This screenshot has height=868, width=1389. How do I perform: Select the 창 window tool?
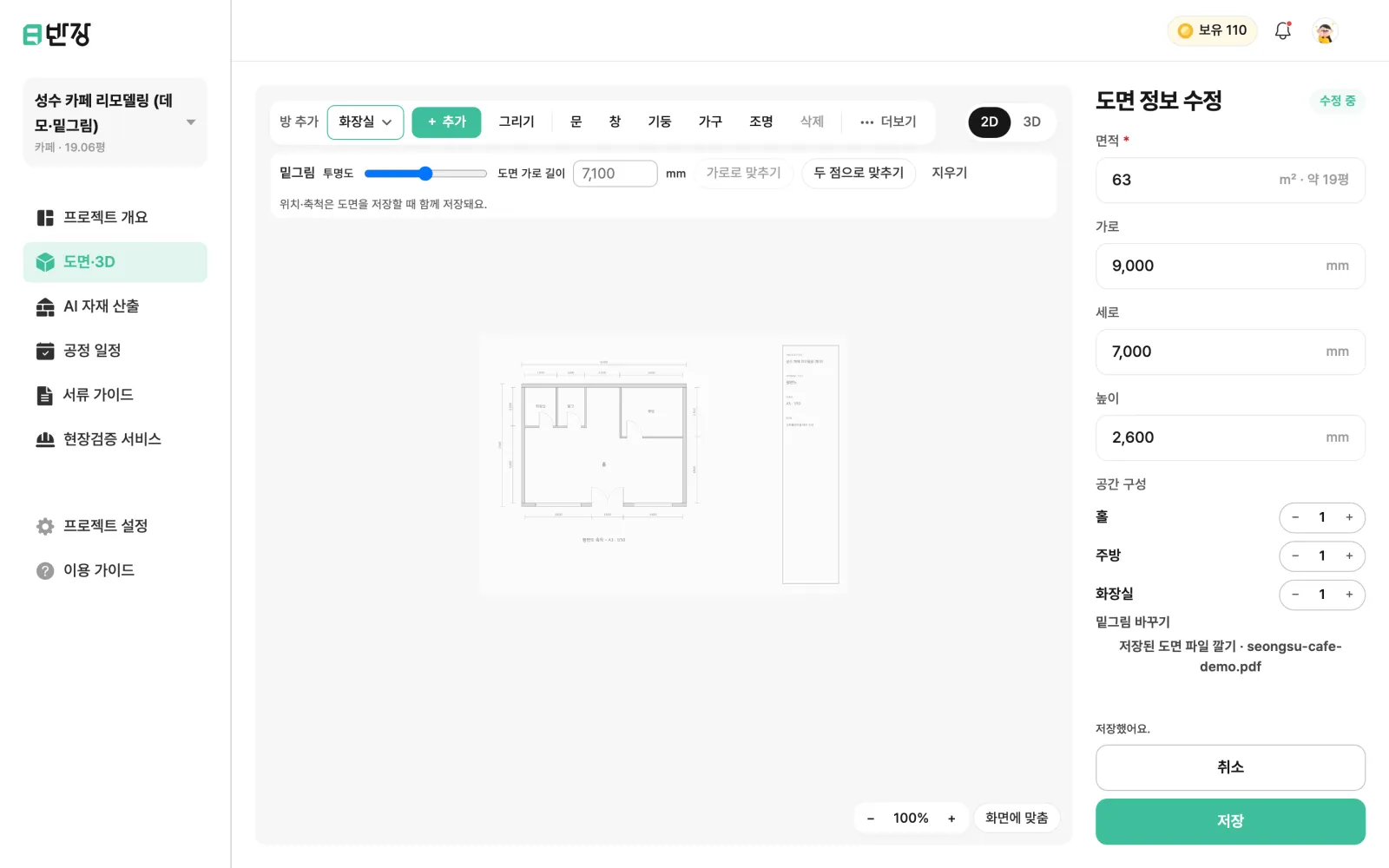coord(615,122)
